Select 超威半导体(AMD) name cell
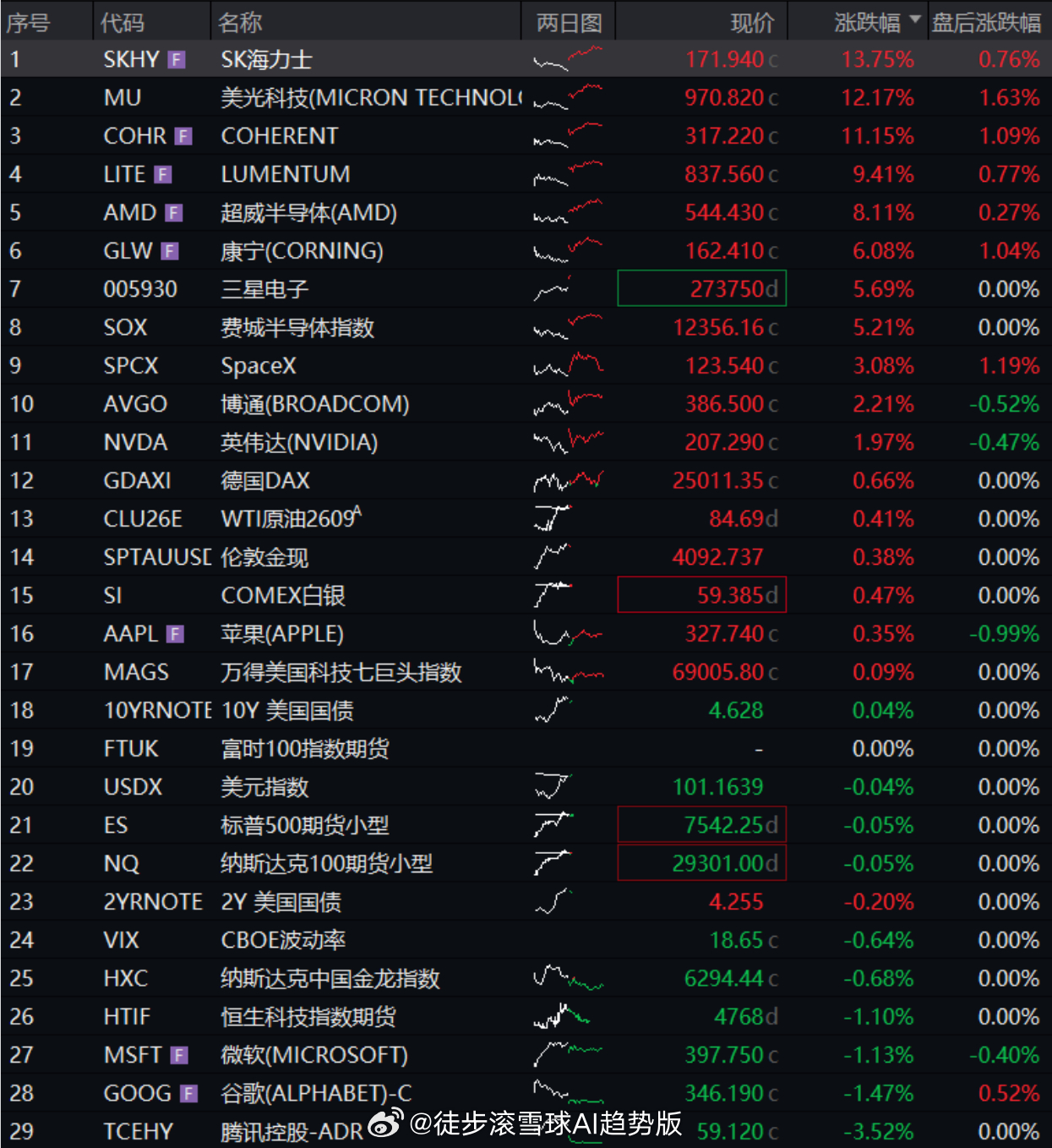The image size is (1052, 1148). [x=308, y=213]
